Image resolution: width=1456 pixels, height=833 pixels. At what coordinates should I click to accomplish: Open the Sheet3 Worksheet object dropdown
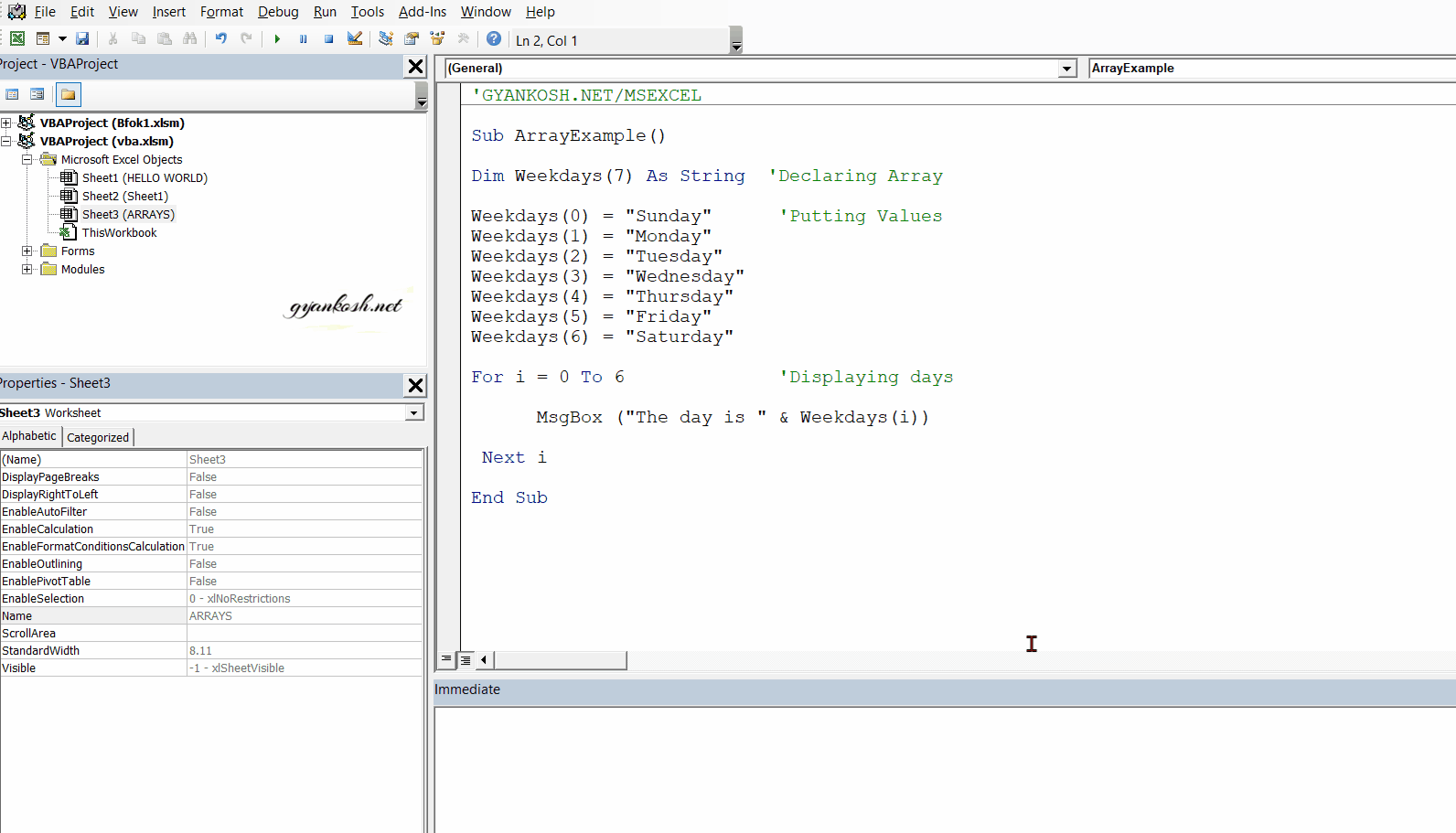pyautogui.click(x=414, y=412)
